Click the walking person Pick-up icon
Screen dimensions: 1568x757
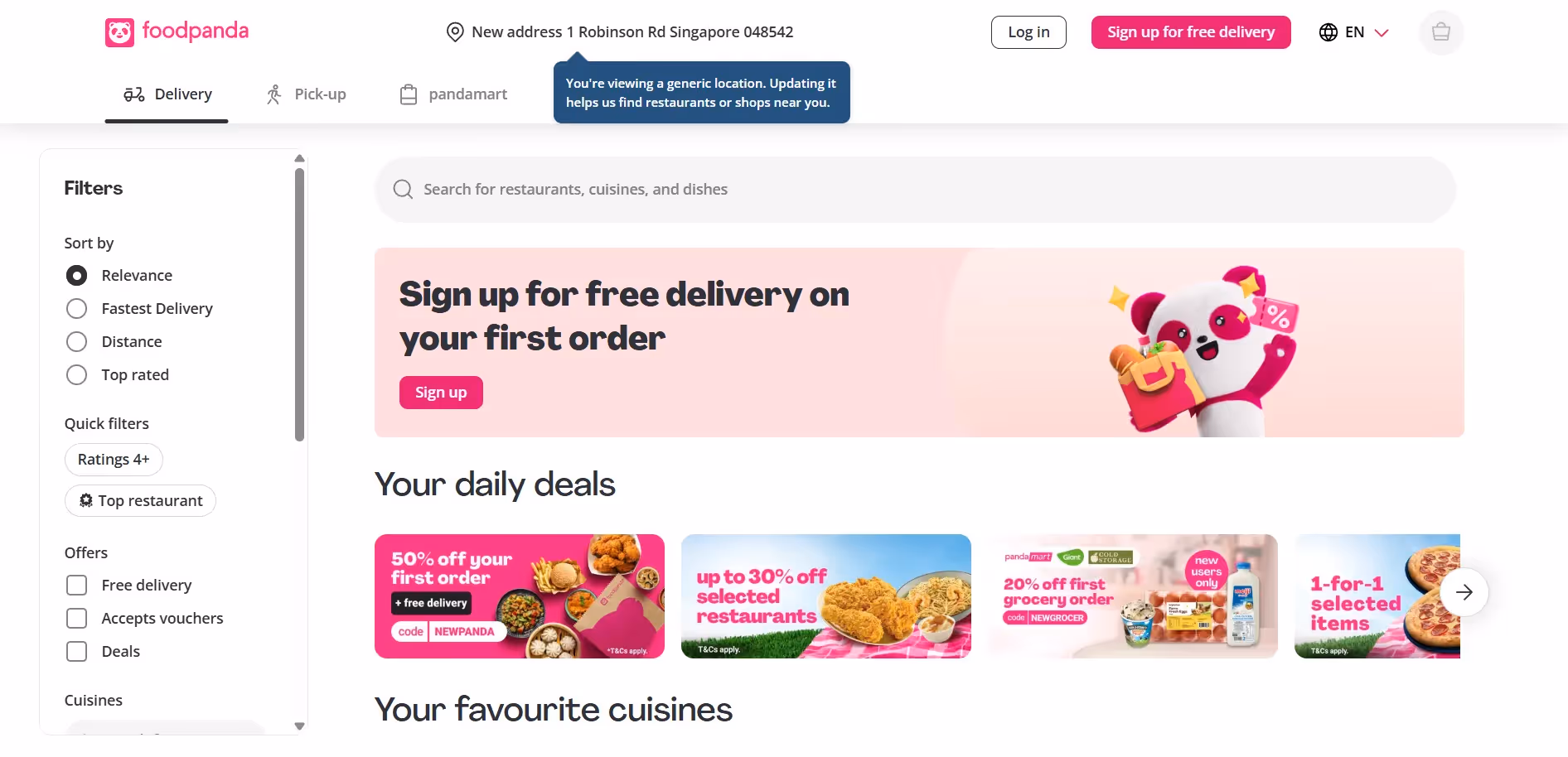tap(274, 94)
